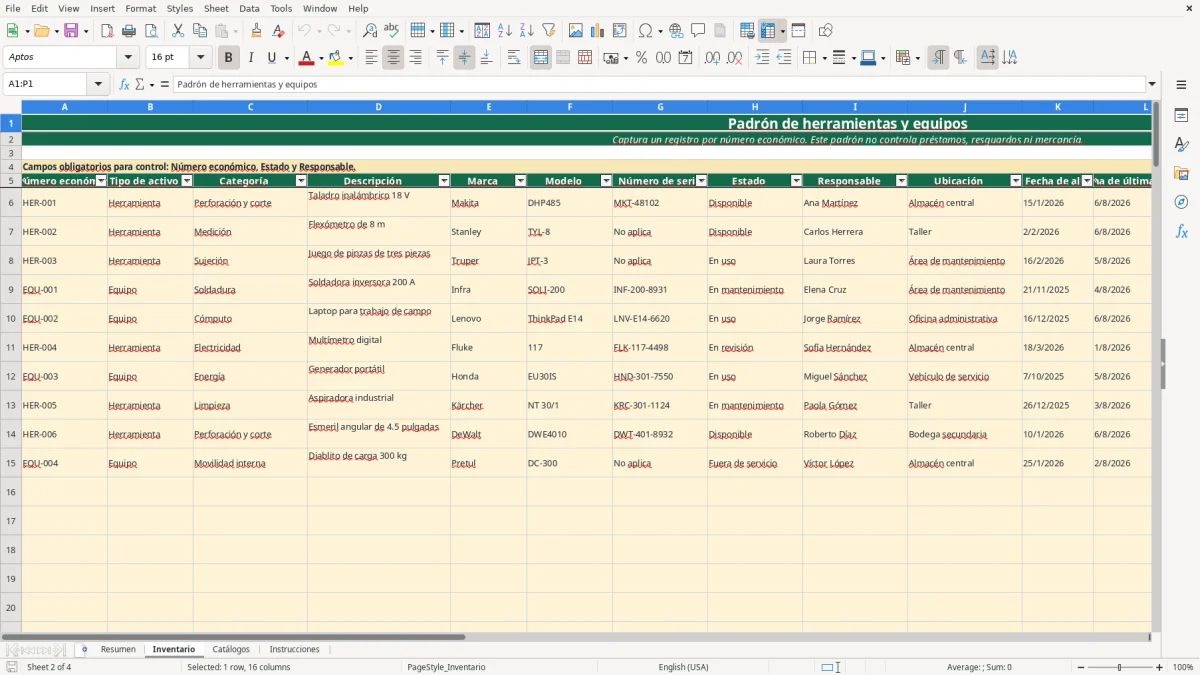
Task: Insert Special Character omega icon
Action: click(x=645, y=31)
